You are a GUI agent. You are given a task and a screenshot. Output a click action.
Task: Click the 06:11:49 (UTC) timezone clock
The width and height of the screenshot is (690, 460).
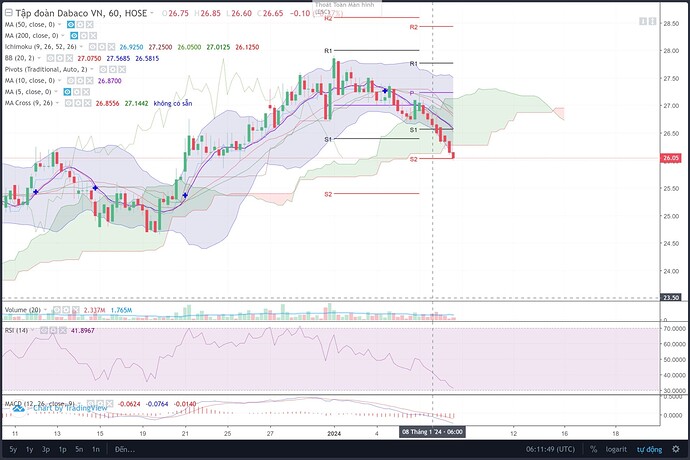(x=550, y=449)
